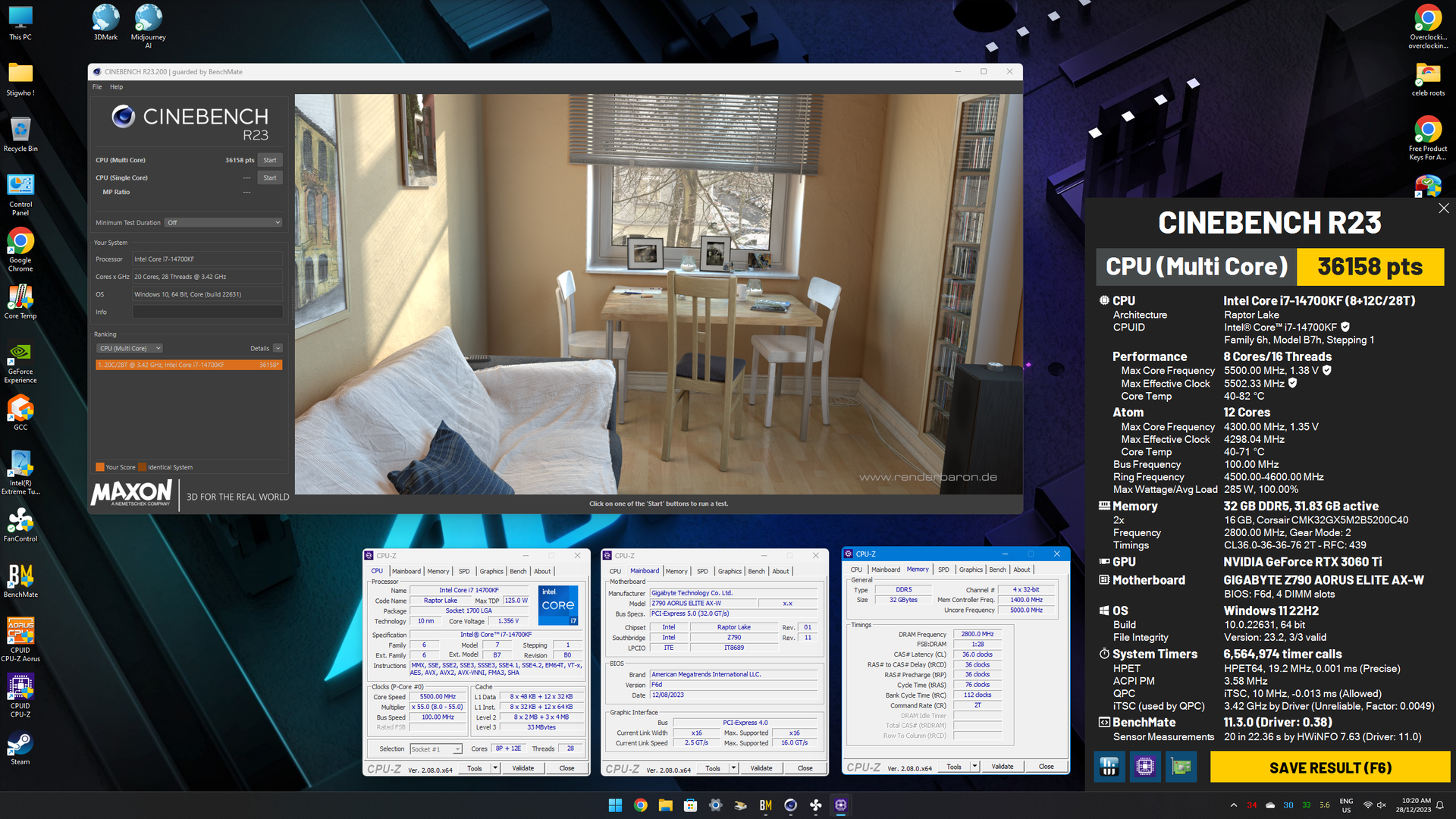
Task: Click SAVE RESULT (F6) button
Action: (1330, 767)
